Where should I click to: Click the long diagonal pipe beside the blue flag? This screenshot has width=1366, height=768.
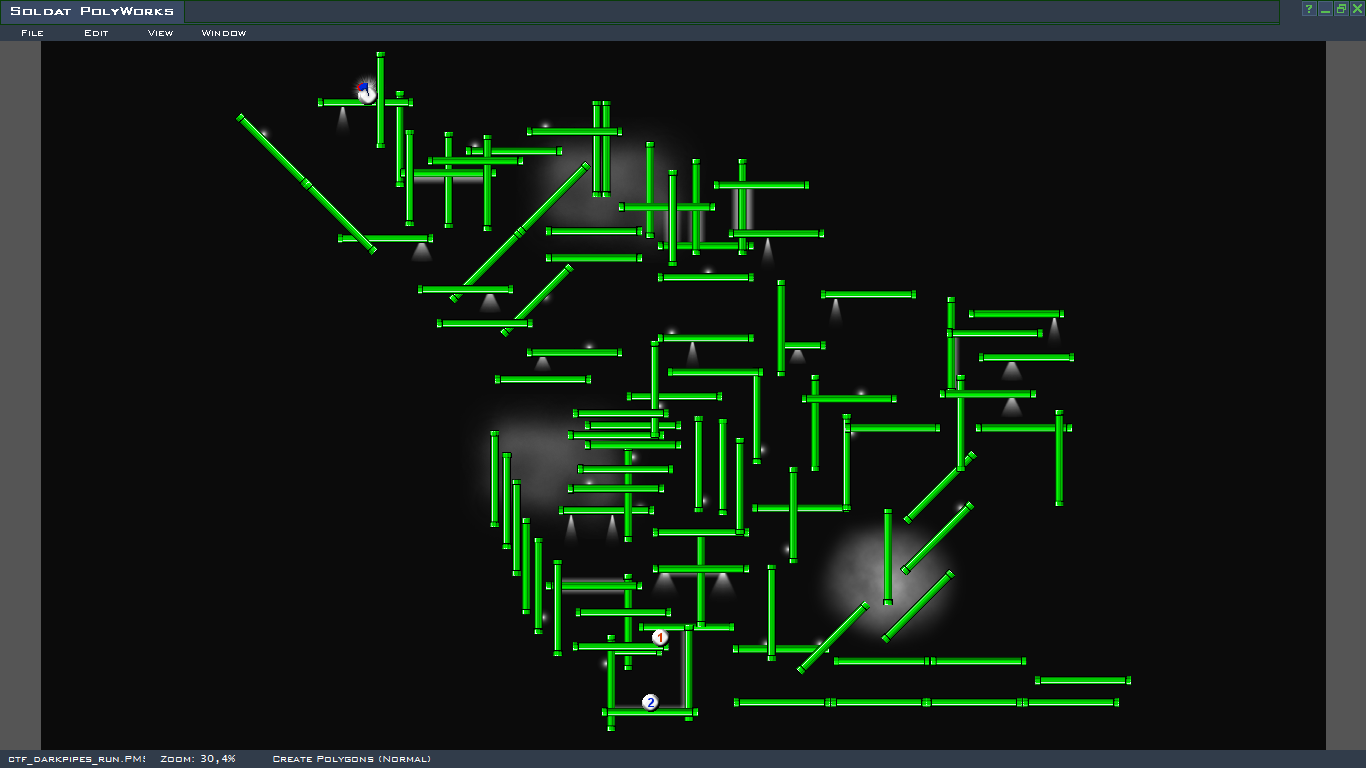click(306, 184)
